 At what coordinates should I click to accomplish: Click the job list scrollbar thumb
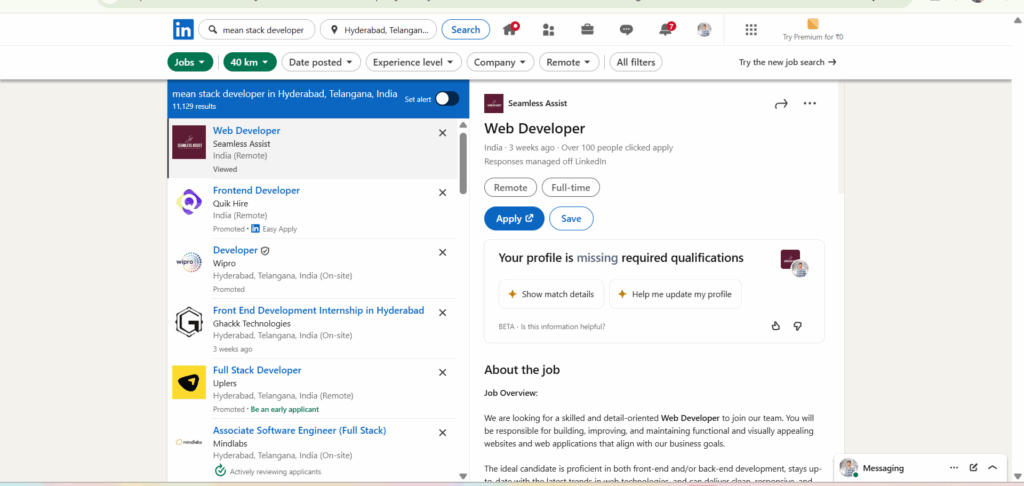pos(464,163)
